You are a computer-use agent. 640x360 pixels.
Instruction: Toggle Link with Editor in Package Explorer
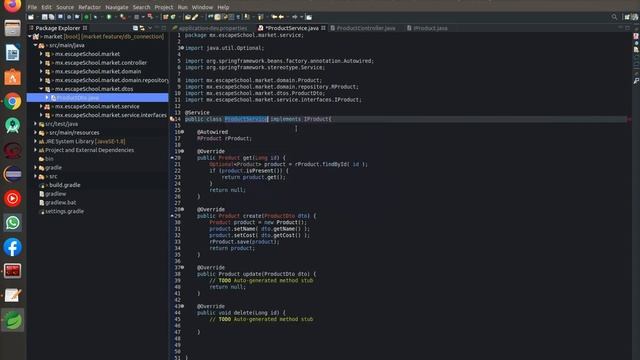tap(142, 28)
